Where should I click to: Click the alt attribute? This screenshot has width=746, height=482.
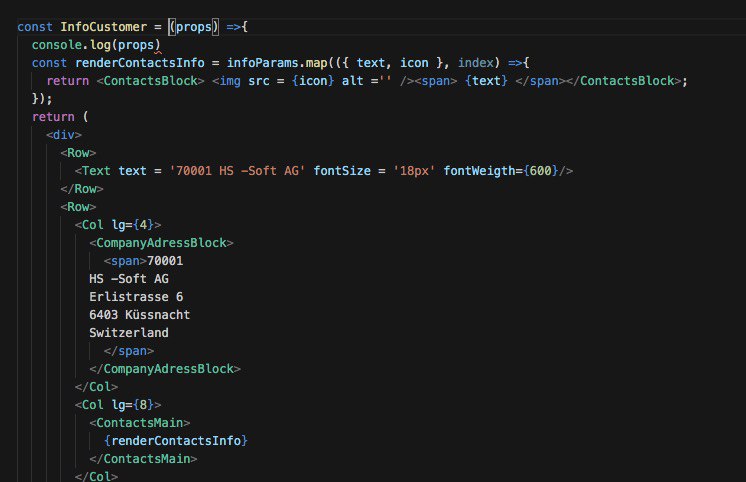point(353,81)
